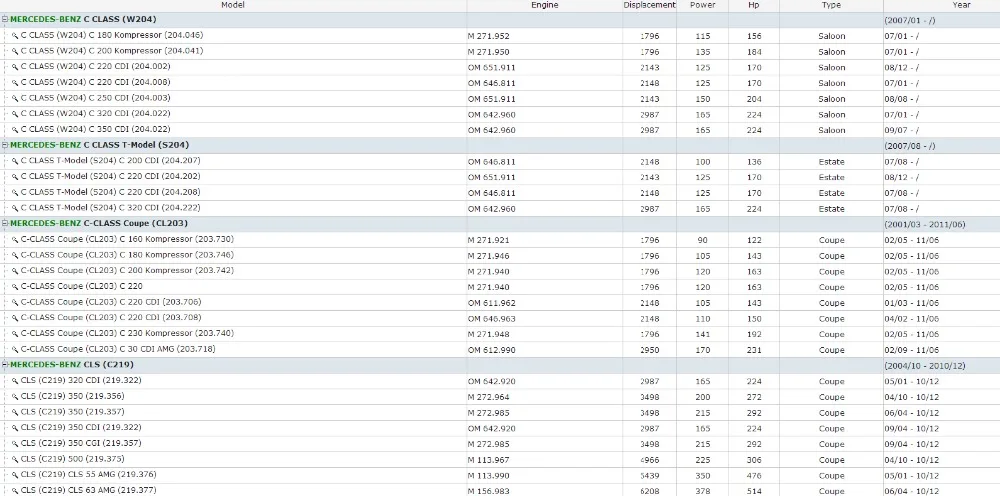
Task: Click magnifier icon for CLS 63 AMG (219.377)
Action: [x=15, y=491]
